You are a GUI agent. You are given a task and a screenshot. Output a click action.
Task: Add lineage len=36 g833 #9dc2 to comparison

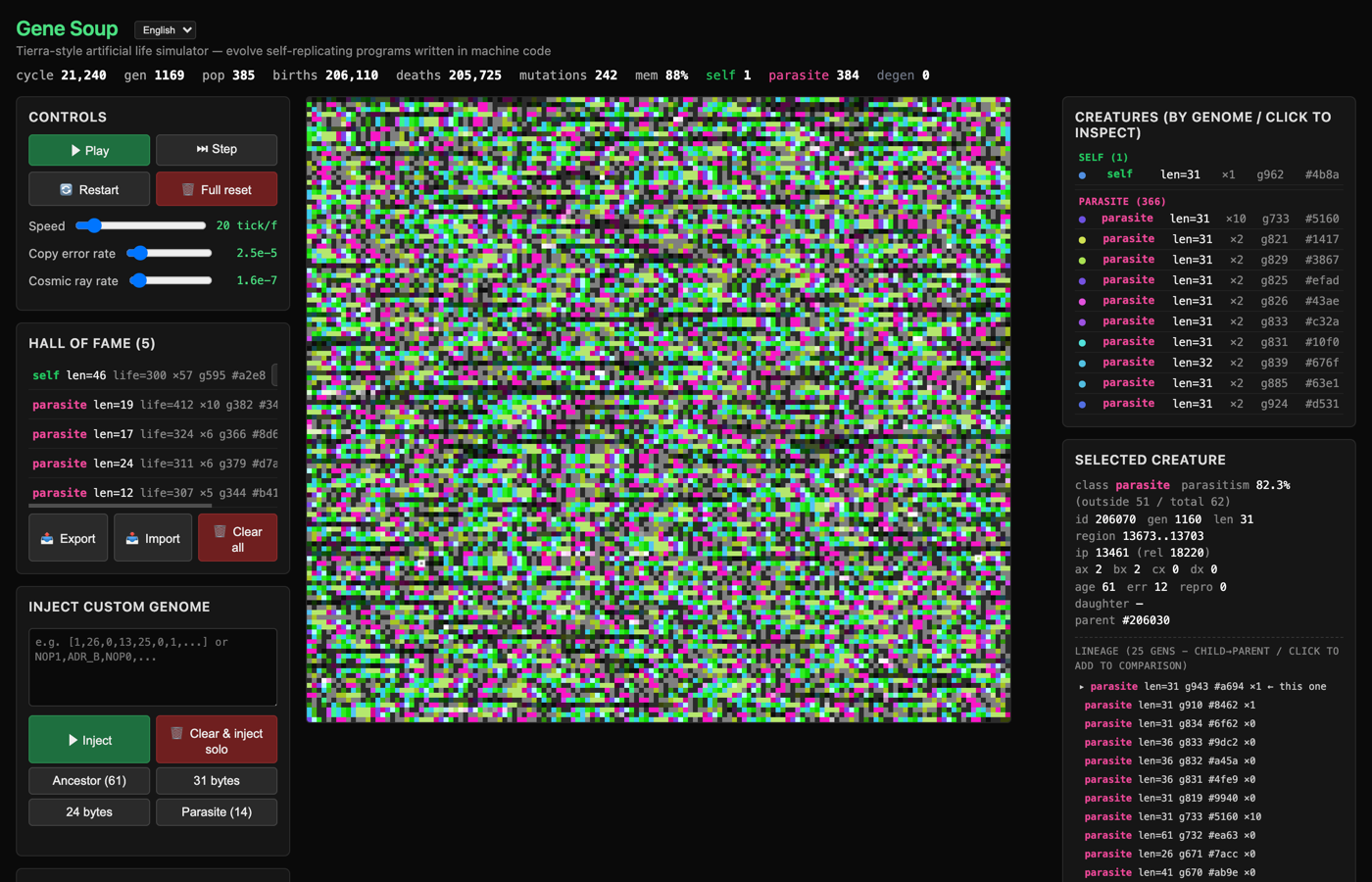[1208, 743]
